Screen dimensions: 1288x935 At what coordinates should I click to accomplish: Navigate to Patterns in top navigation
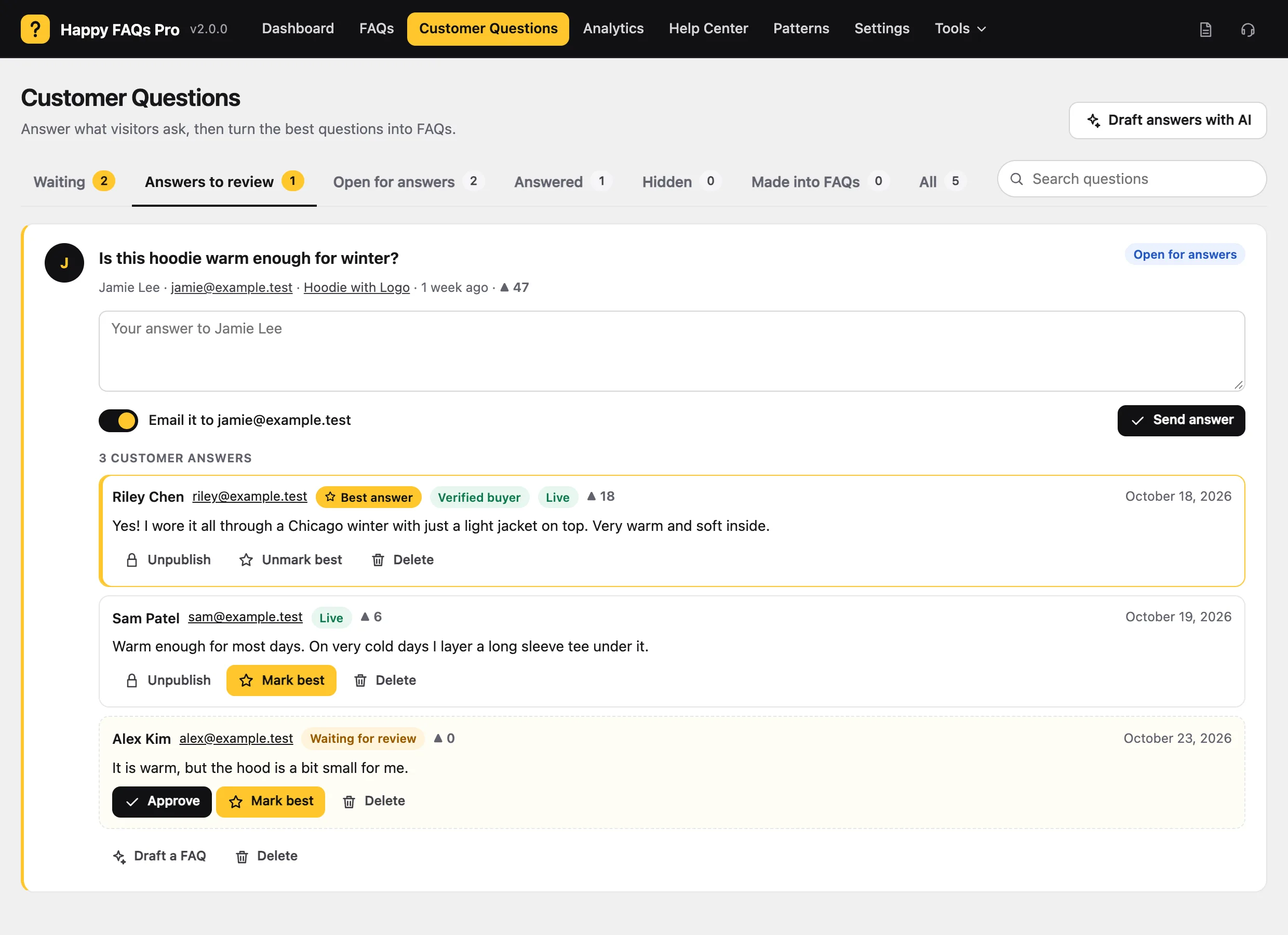[801, 29]
